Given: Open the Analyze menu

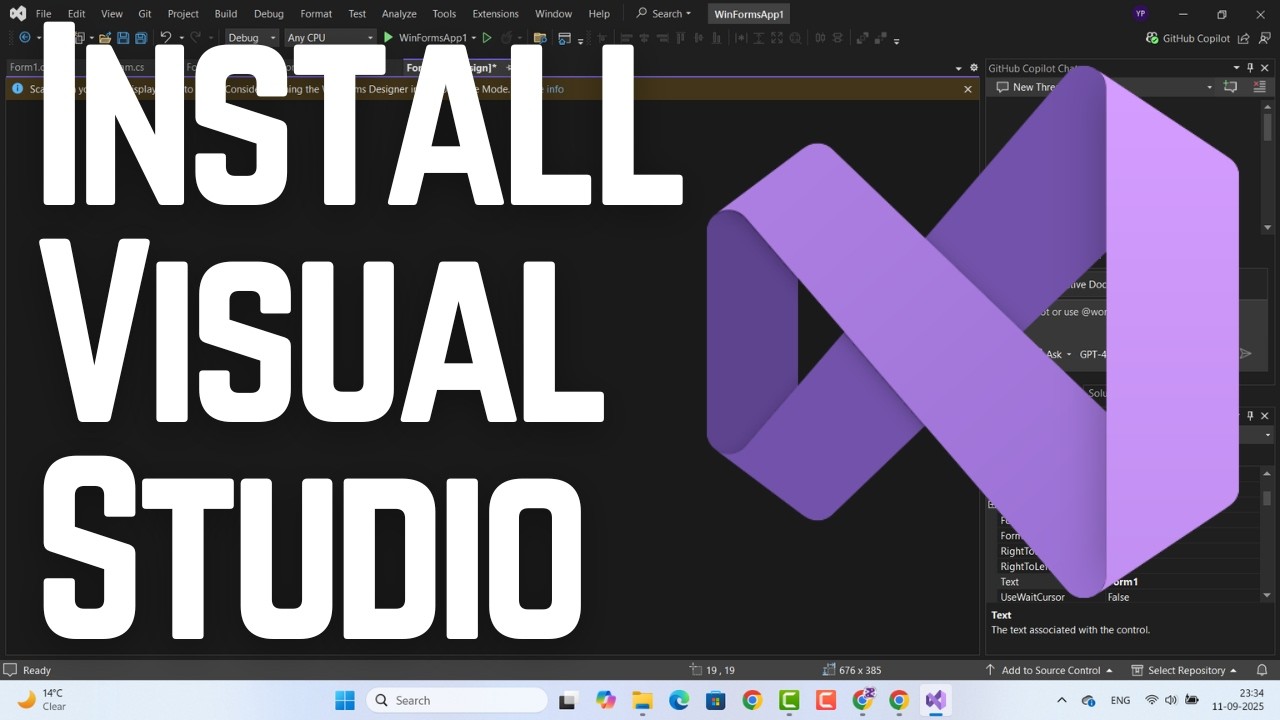Looking at the screenshot, I should (x=399, y=14).
